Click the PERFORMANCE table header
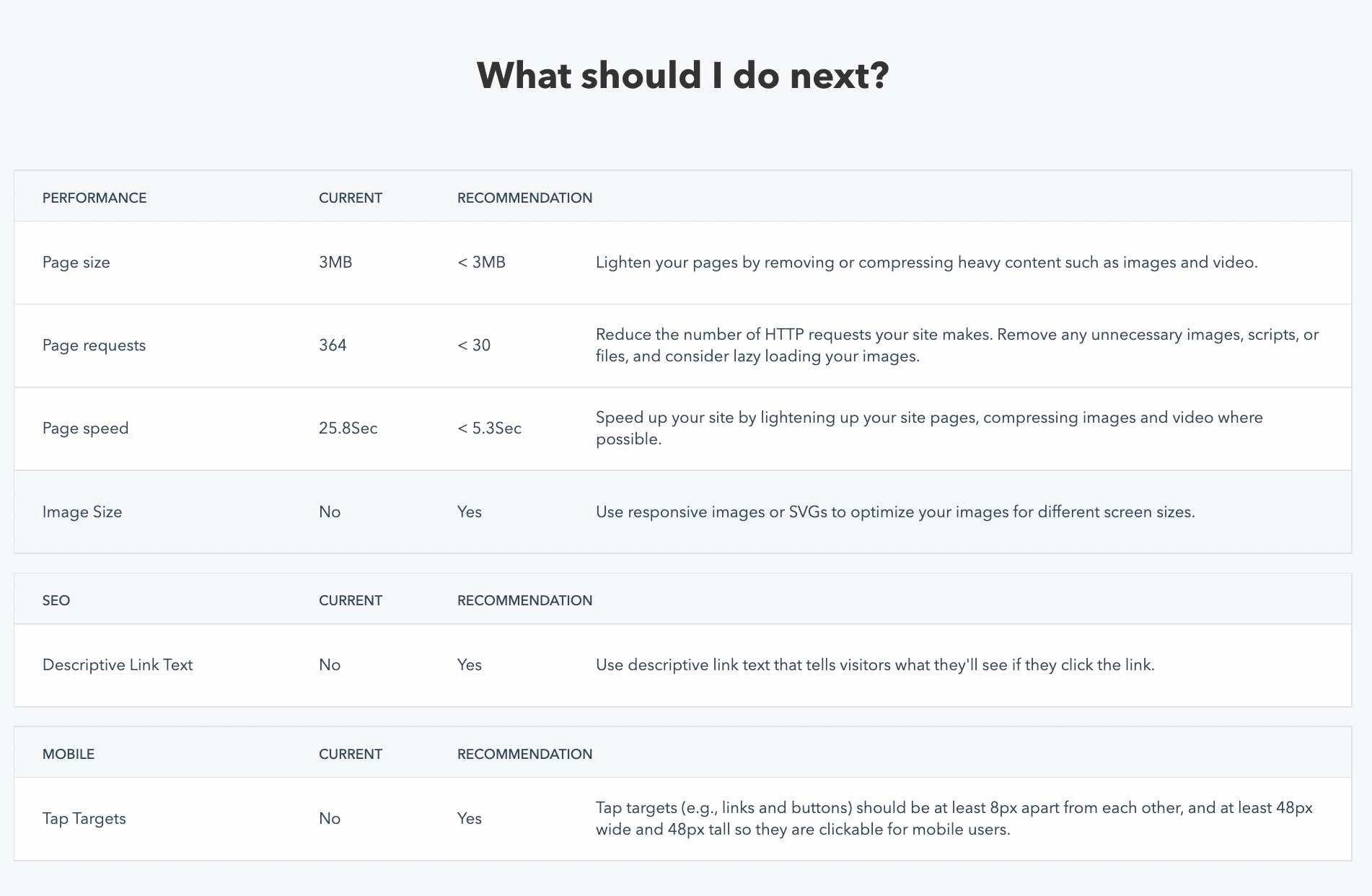Screen dimensions: 1372x896 point(94,198)
